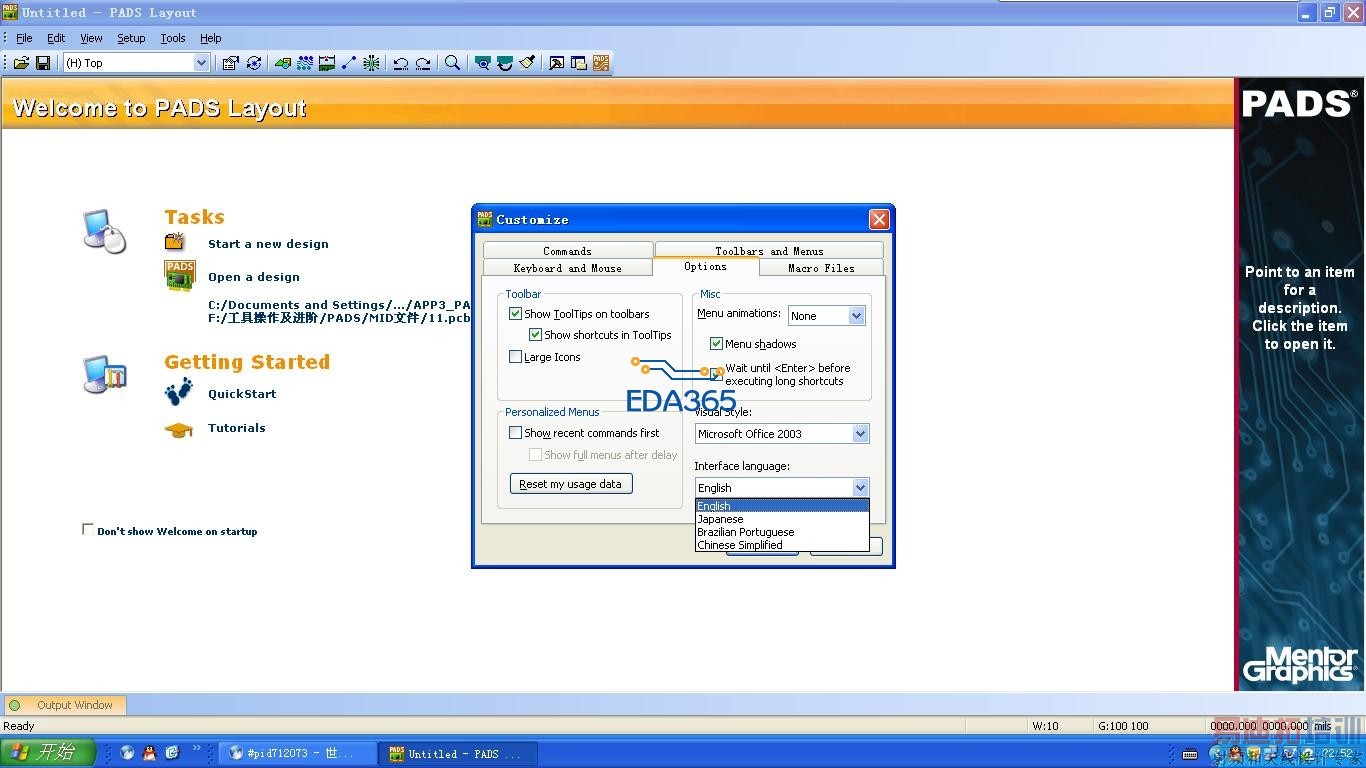Open the Setup menu
1366x768 pixels.
click(x=131, y=38)
